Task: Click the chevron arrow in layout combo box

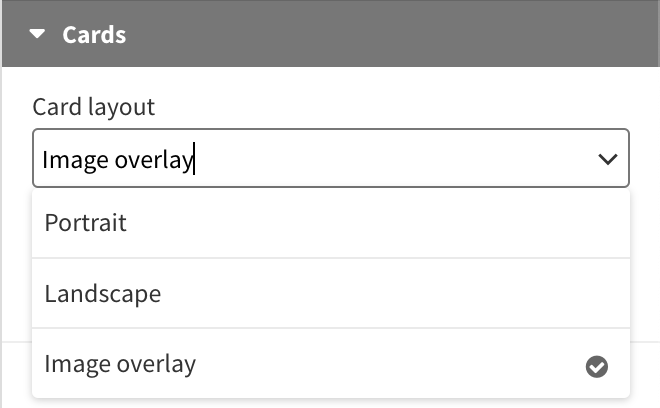Action: 607,159
